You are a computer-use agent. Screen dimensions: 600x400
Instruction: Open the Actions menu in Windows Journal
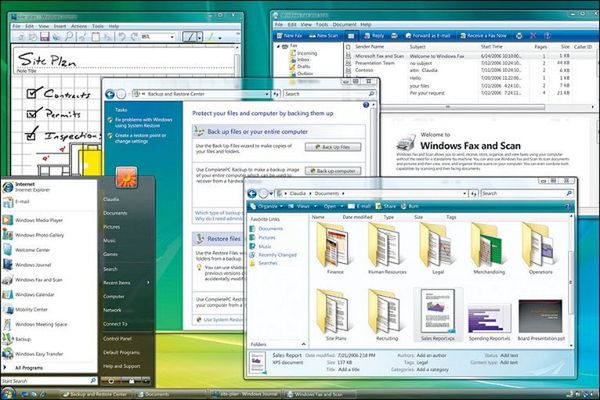[79, 26]
